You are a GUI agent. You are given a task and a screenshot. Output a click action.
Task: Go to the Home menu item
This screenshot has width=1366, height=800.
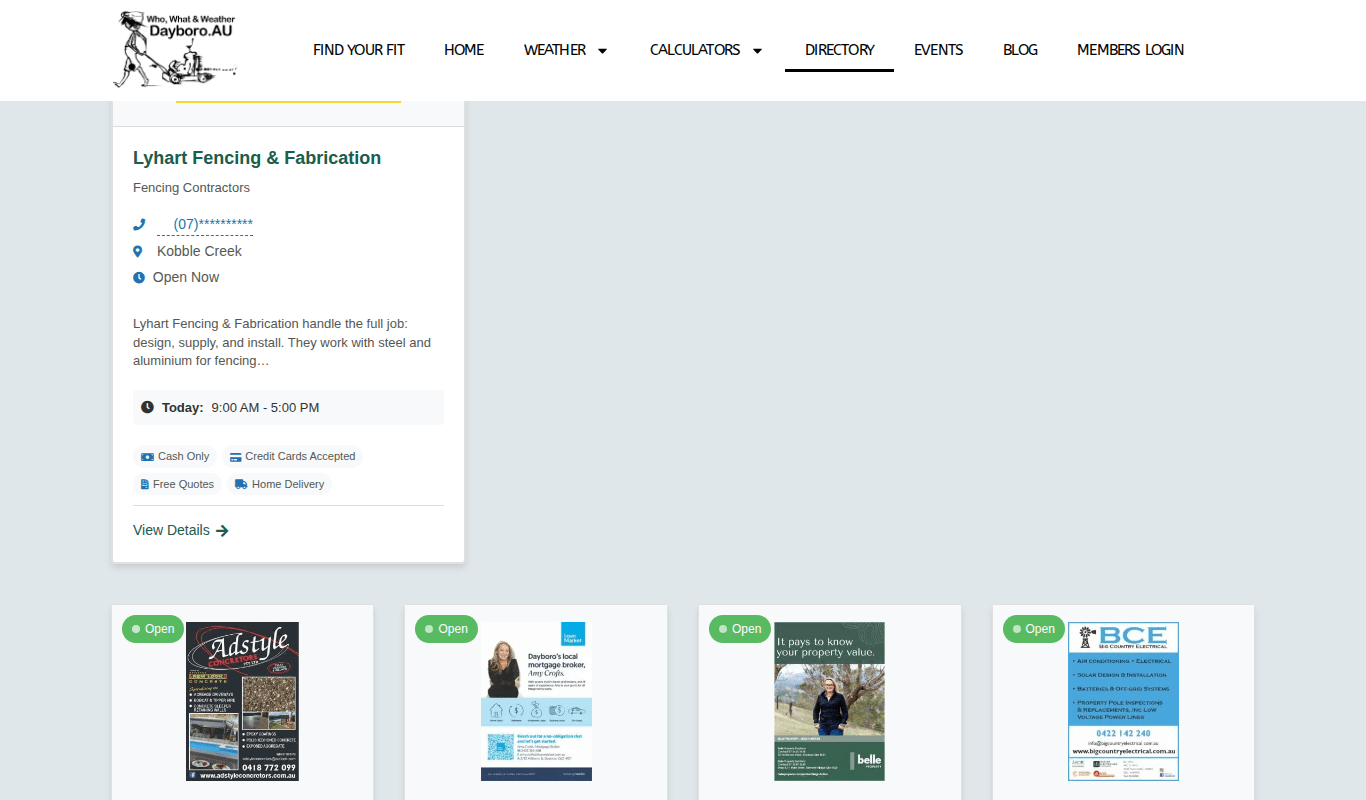pos(464,50)
